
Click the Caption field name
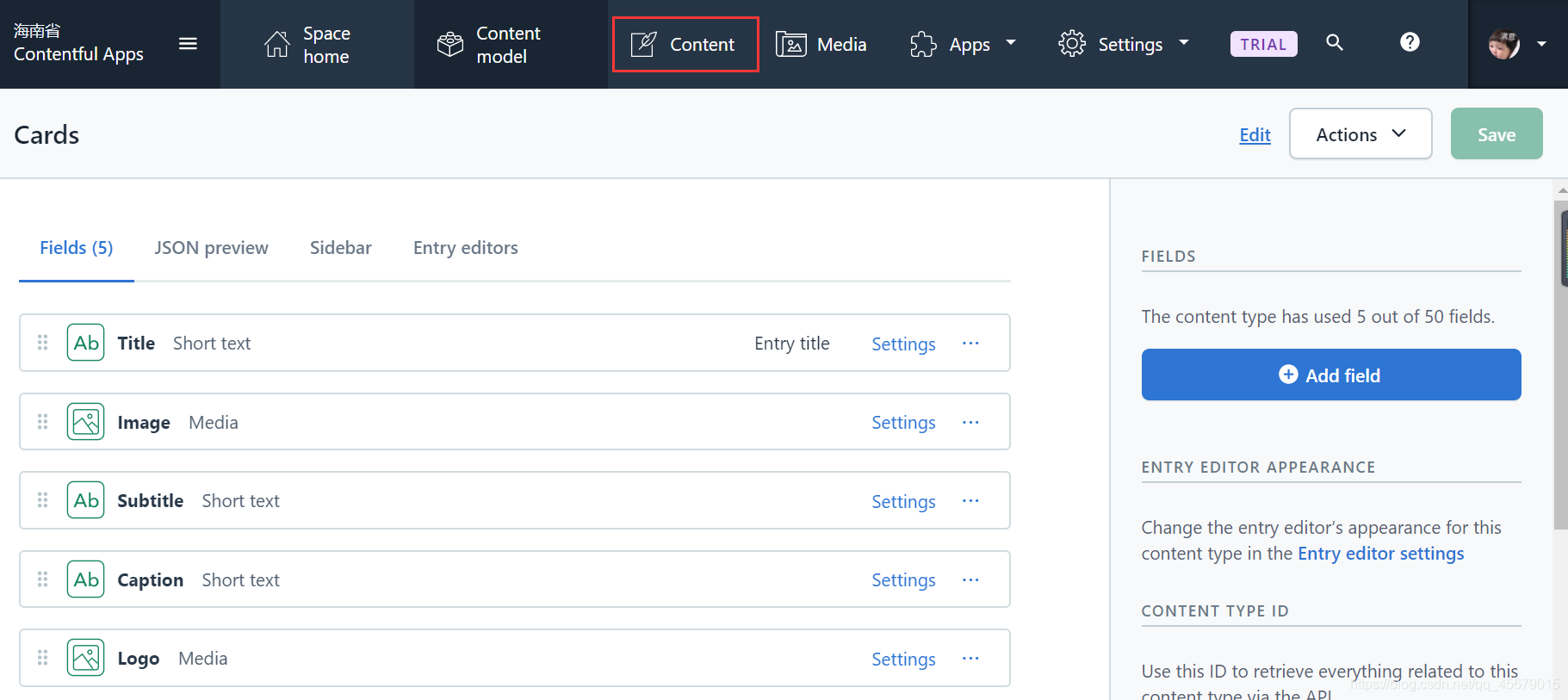click(151, 579)
